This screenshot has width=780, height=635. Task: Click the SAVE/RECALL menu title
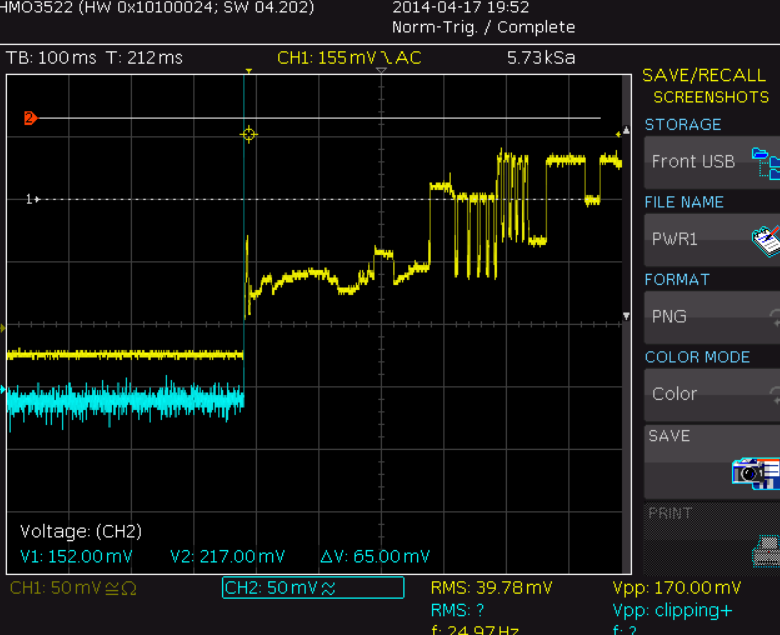pos(704,76)
